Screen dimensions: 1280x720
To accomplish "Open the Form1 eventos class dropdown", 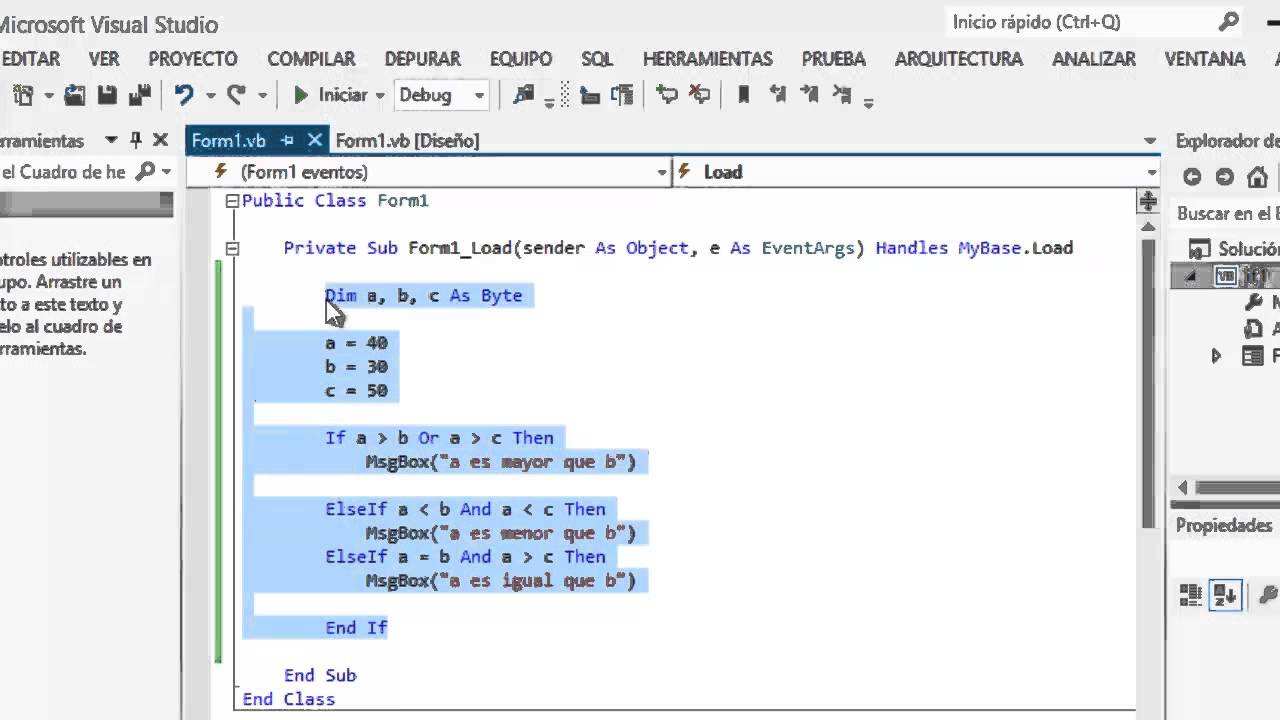I will 661,172.
